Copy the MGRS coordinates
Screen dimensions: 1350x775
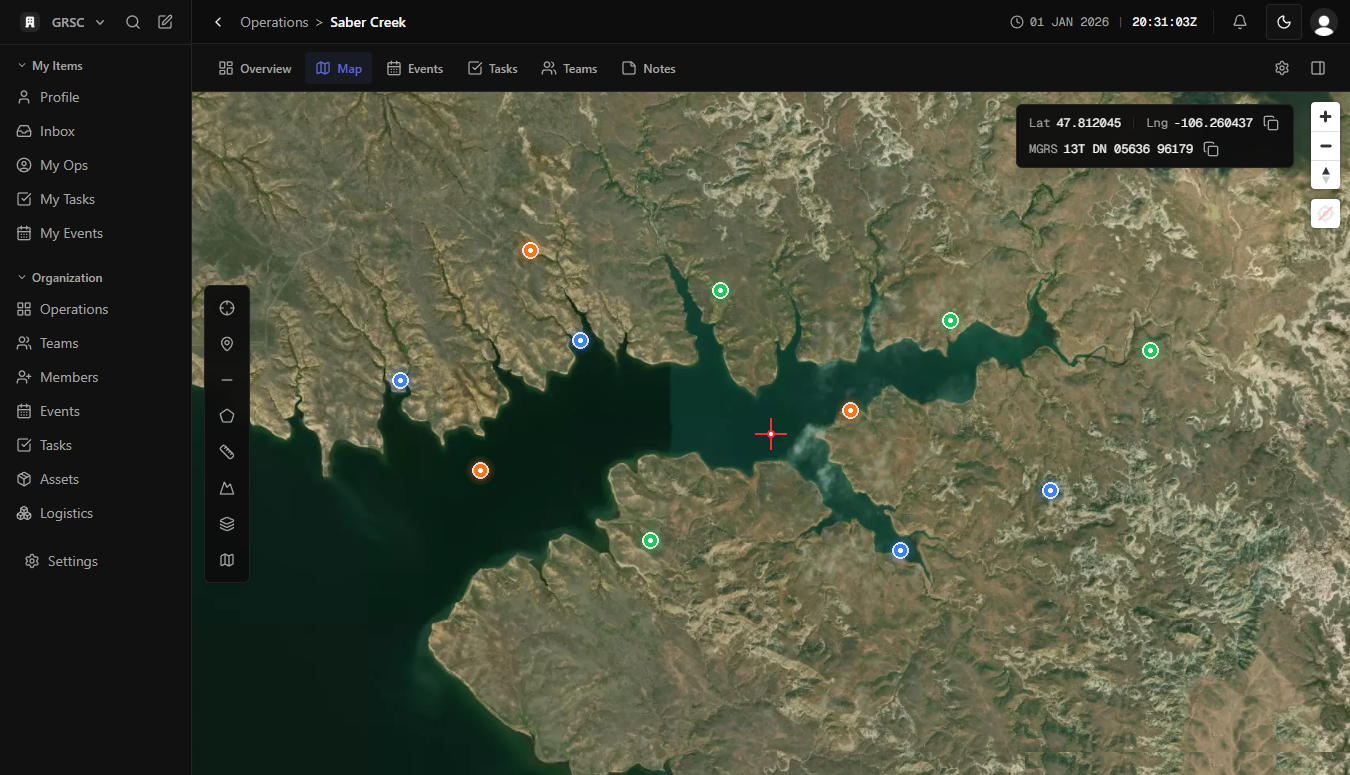click(x=1211, y=149)
